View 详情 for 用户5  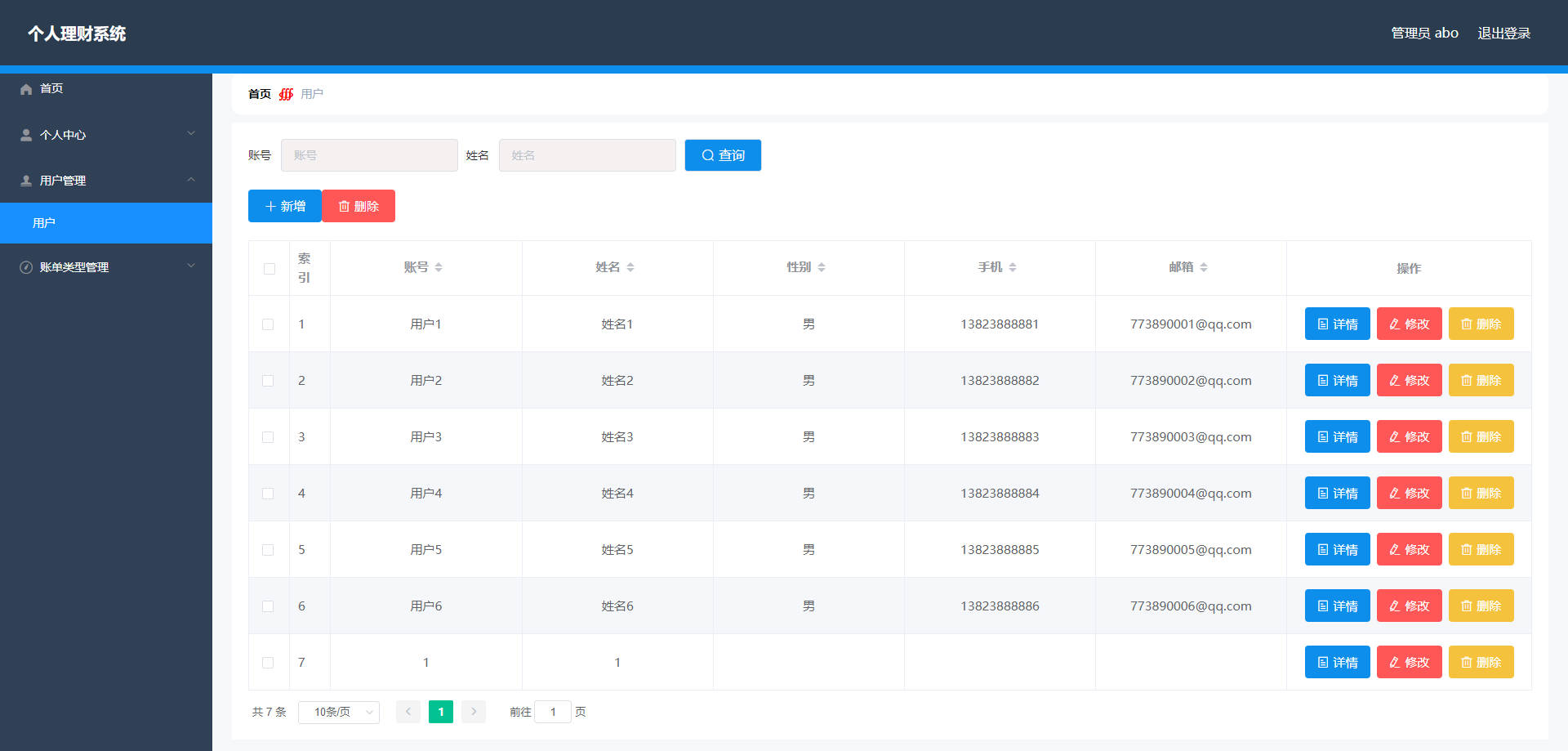tap(1338, 549)
